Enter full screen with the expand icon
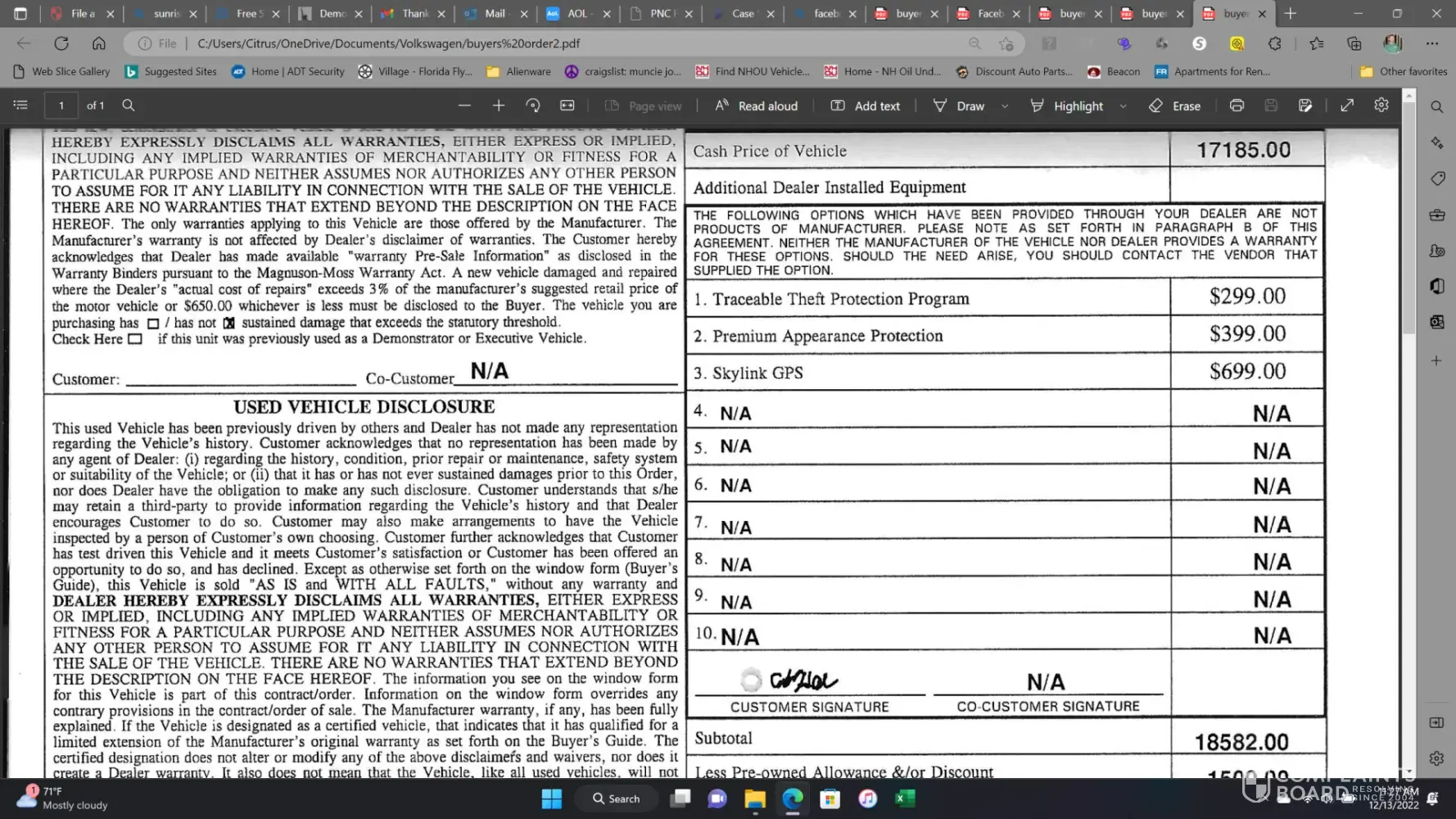Image resolution: width=1456 pixels, height=819 pixels. [x=1347, y=106]
